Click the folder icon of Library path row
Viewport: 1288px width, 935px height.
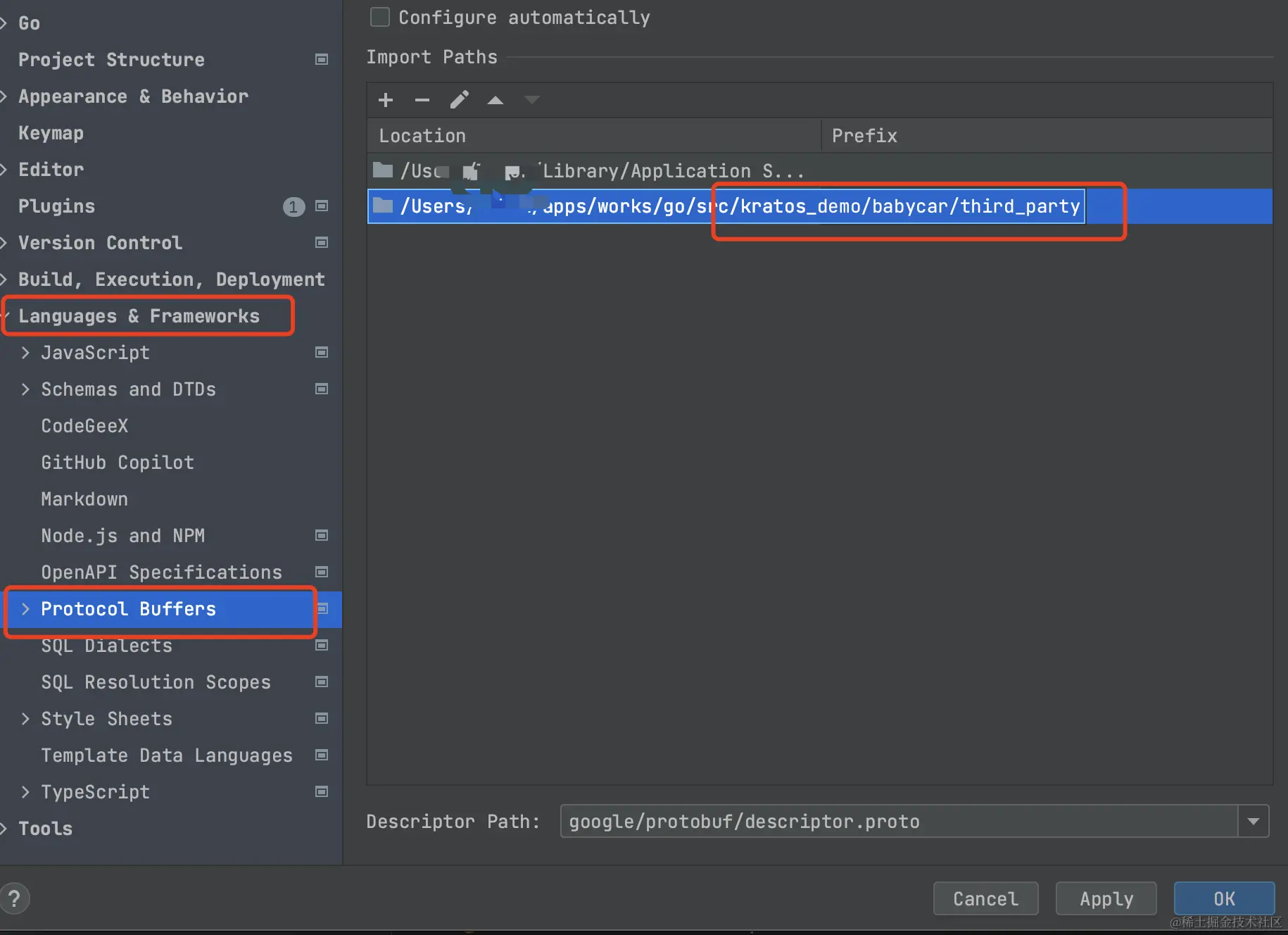383,170
